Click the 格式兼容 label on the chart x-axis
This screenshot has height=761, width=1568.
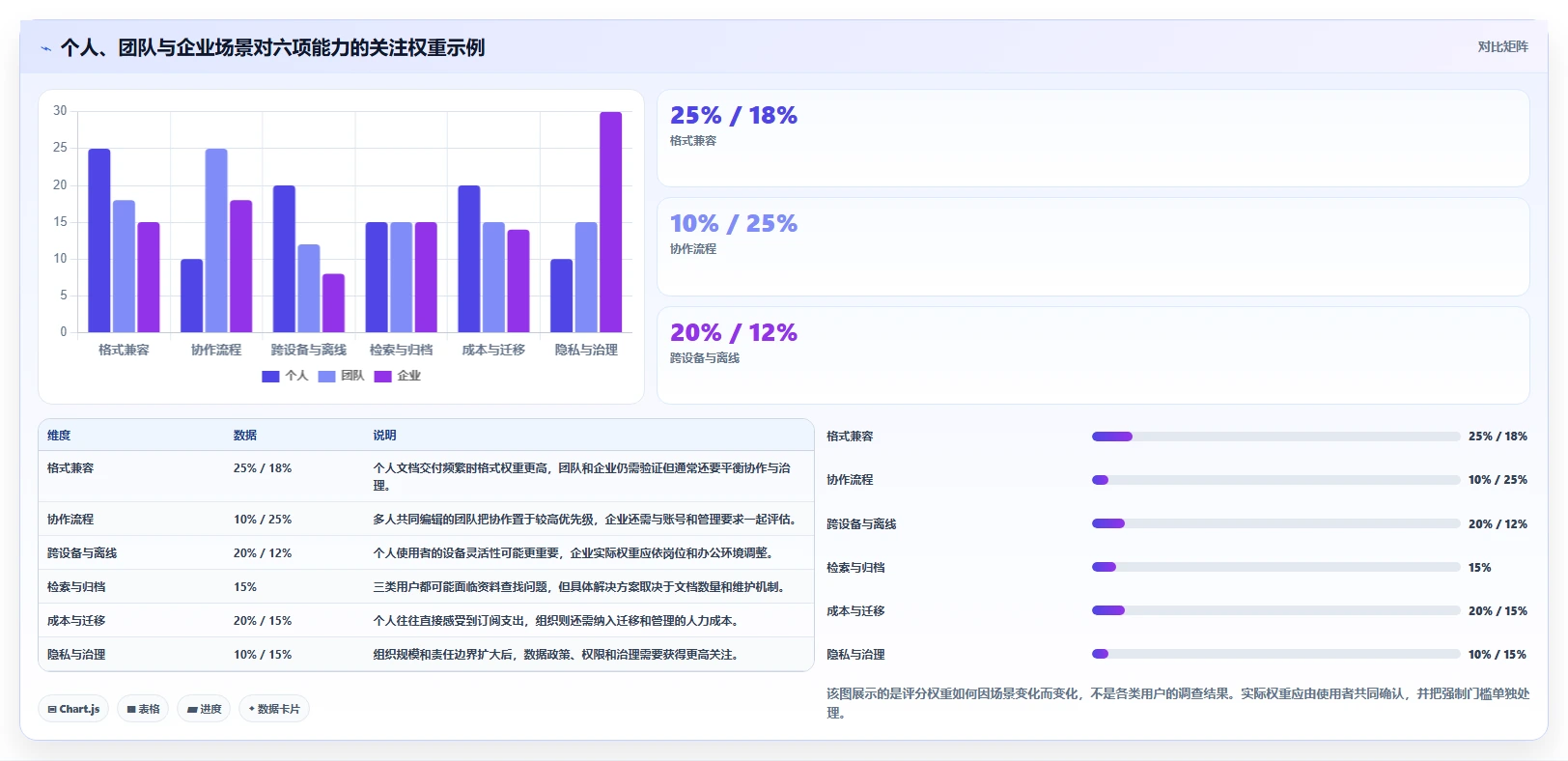click(x=124, y=350)
